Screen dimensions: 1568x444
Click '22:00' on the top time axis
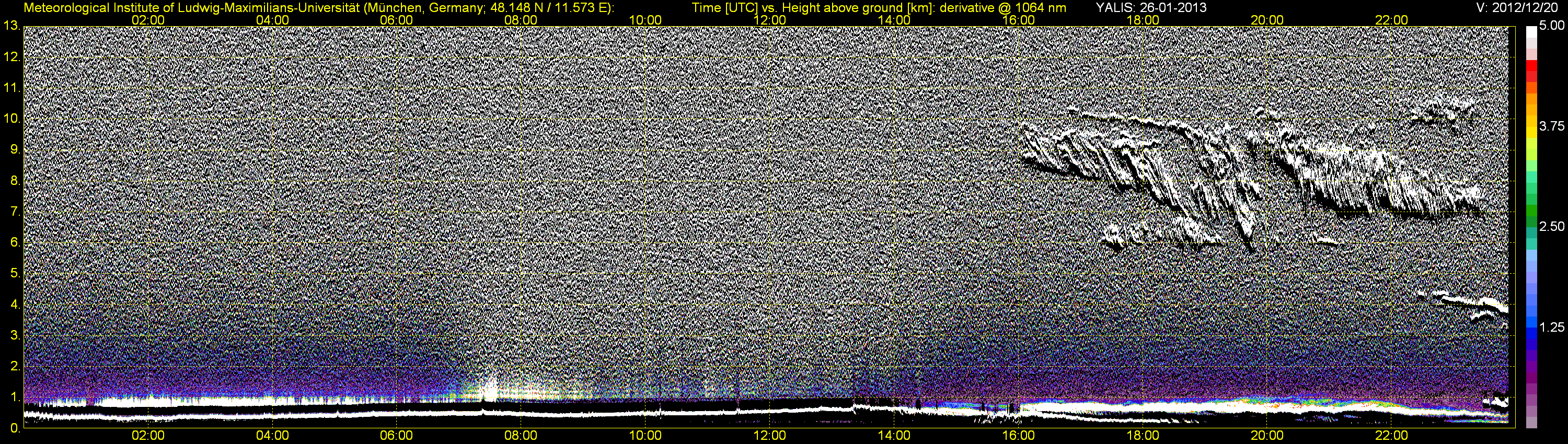[x=1391, y=20]
